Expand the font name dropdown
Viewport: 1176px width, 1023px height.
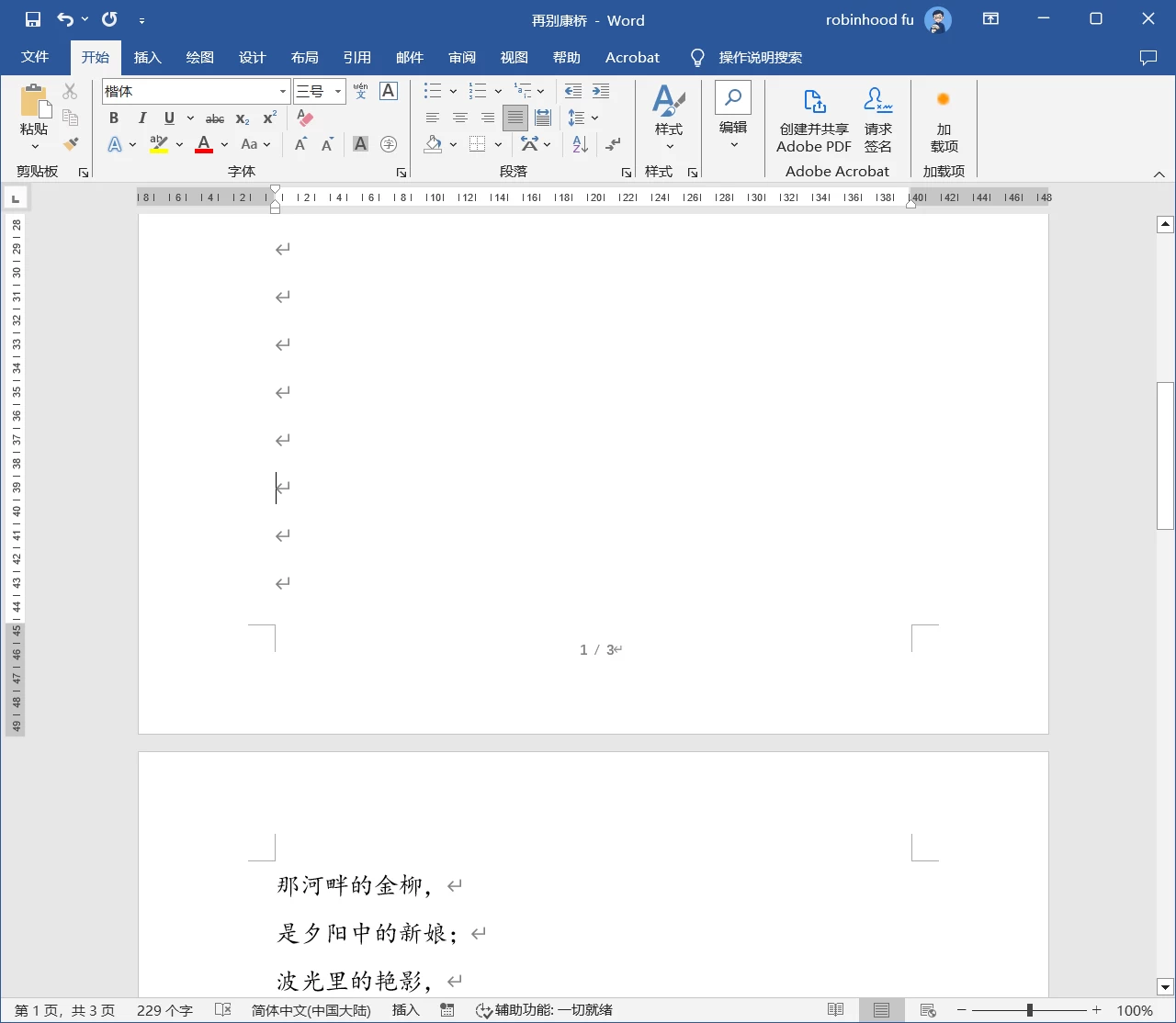pos(283,91)
